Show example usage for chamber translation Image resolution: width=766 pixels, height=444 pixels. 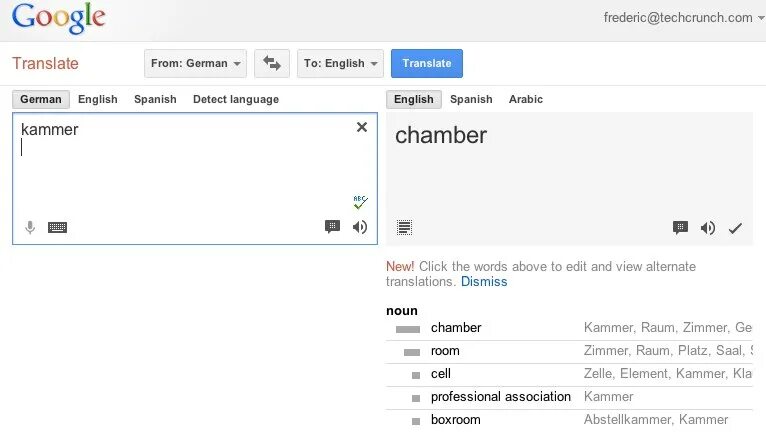[680, 228]
